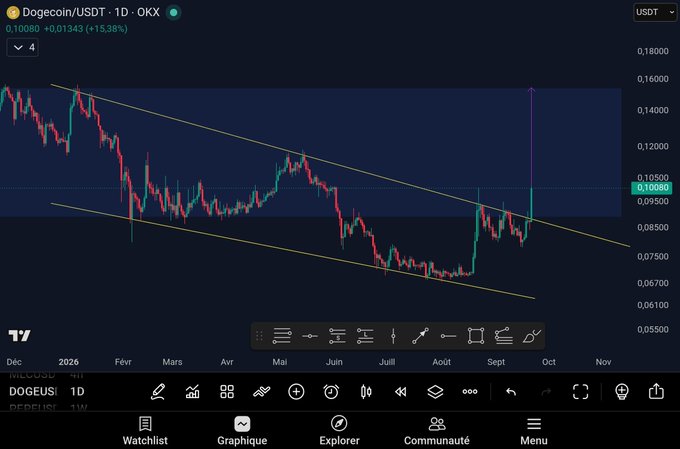Tap the Sept label on the time axis
This screenshot has width=680, height=449.
pos(496,362)
